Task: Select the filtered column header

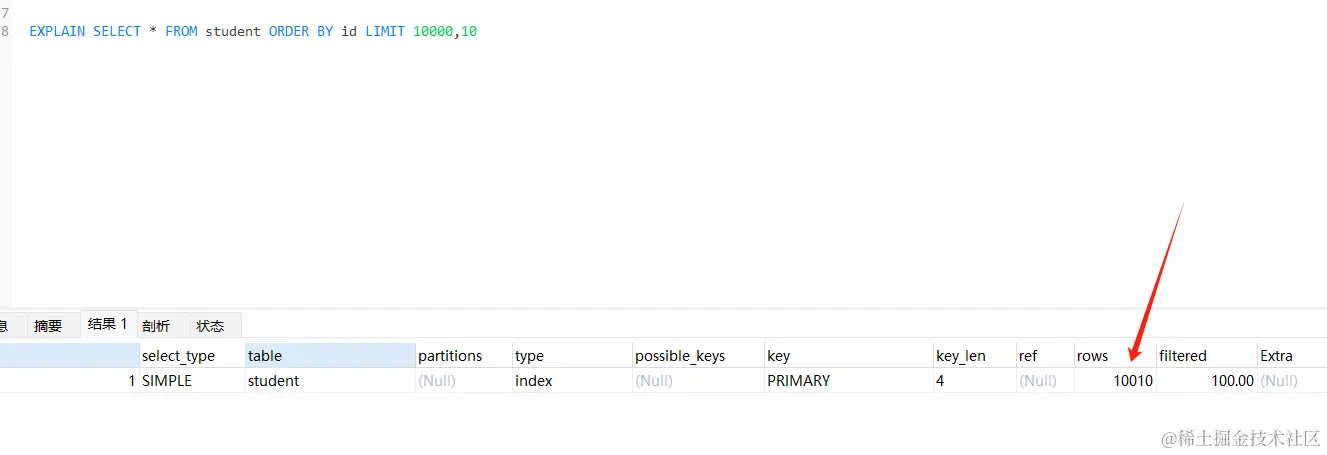Action: (1183, 356)
